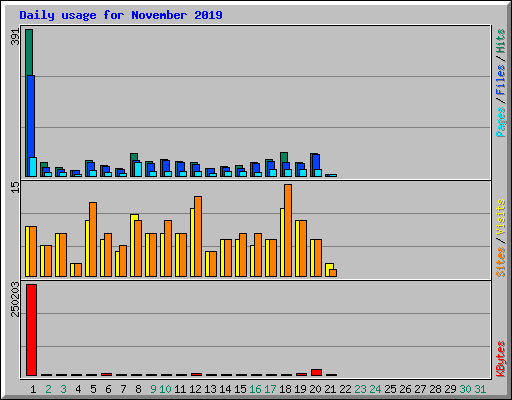The height and width of the screenshot is (400, 512).
Task: Click day 26 on the x-axis
Action: (405, 389)
